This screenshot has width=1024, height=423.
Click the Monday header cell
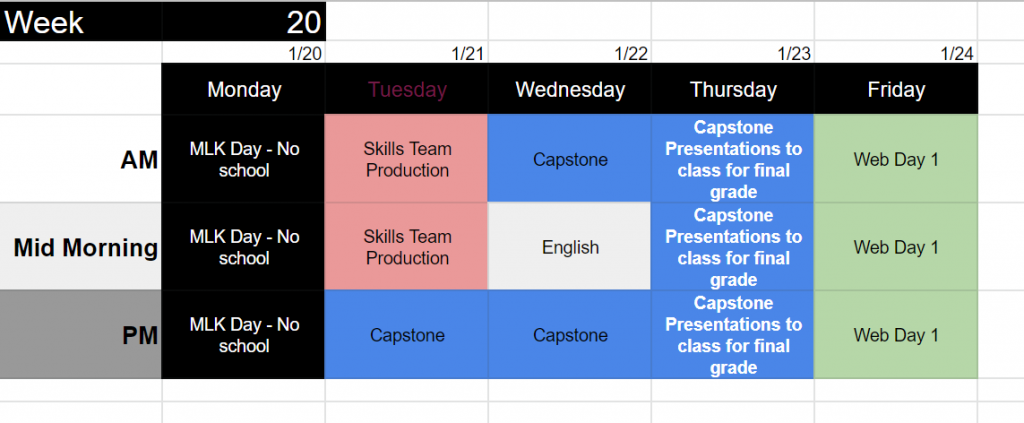pyautogui.click(x=244, y=89)
